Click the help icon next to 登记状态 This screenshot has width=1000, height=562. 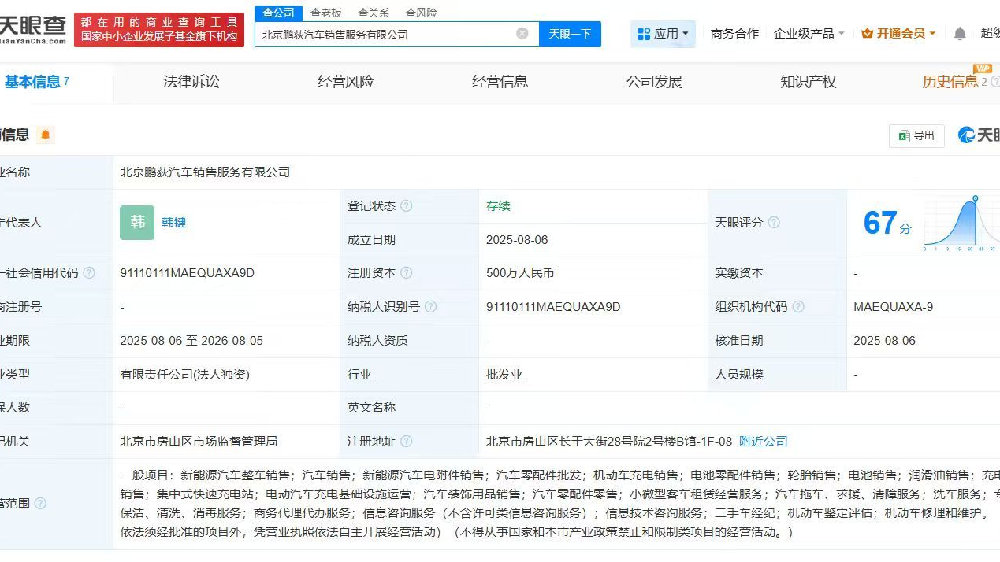pyautogui.click(x=406, y=206)
